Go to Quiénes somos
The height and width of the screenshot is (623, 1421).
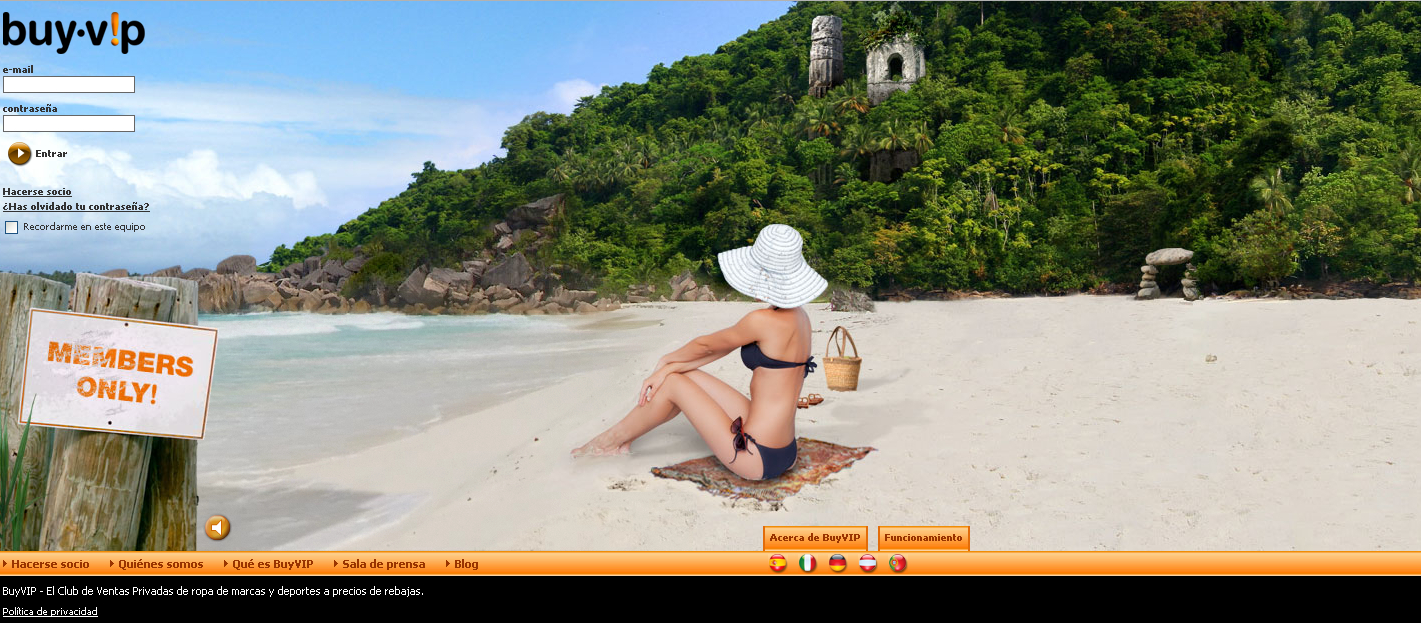click(160, 564)
